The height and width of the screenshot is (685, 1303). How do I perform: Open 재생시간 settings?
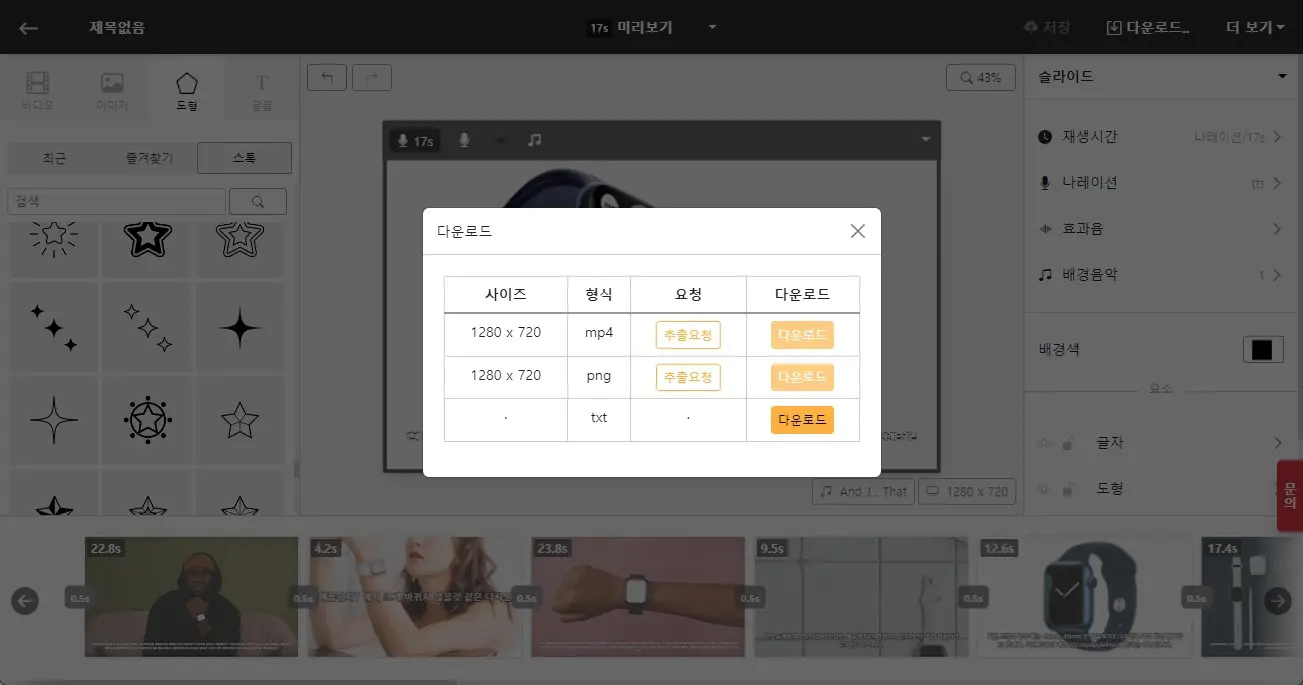click(1160, 136)
